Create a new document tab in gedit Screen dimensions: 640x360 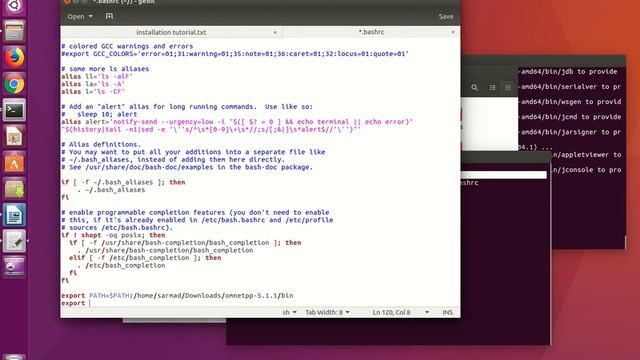coord(109,16)
